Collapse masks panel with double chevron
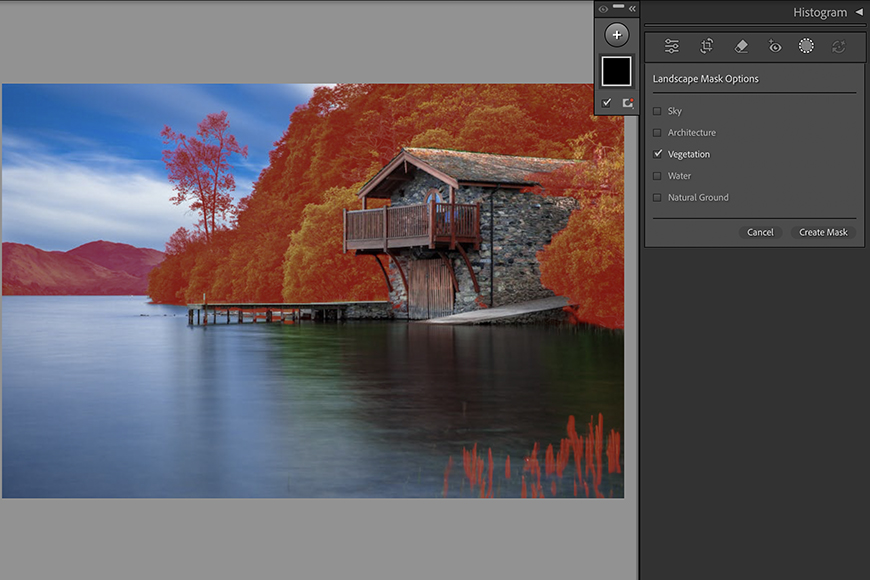 pos(632,8)
